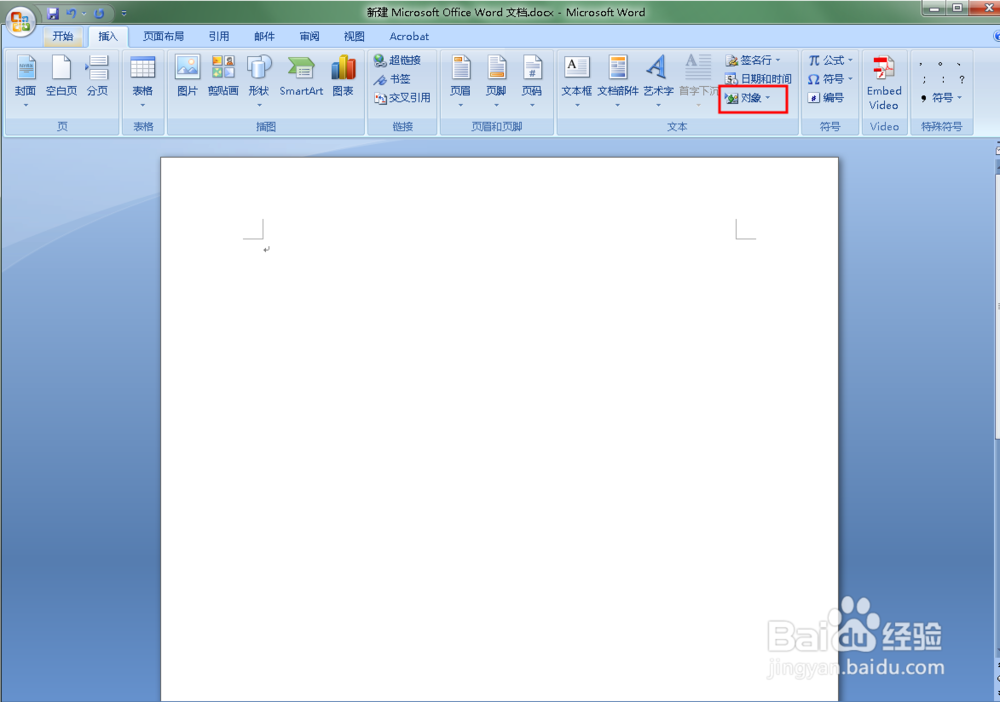The image size is (1000, 702).
Task: Create a cross-reference with 交叉引用
Action: [x=403, y=97]
